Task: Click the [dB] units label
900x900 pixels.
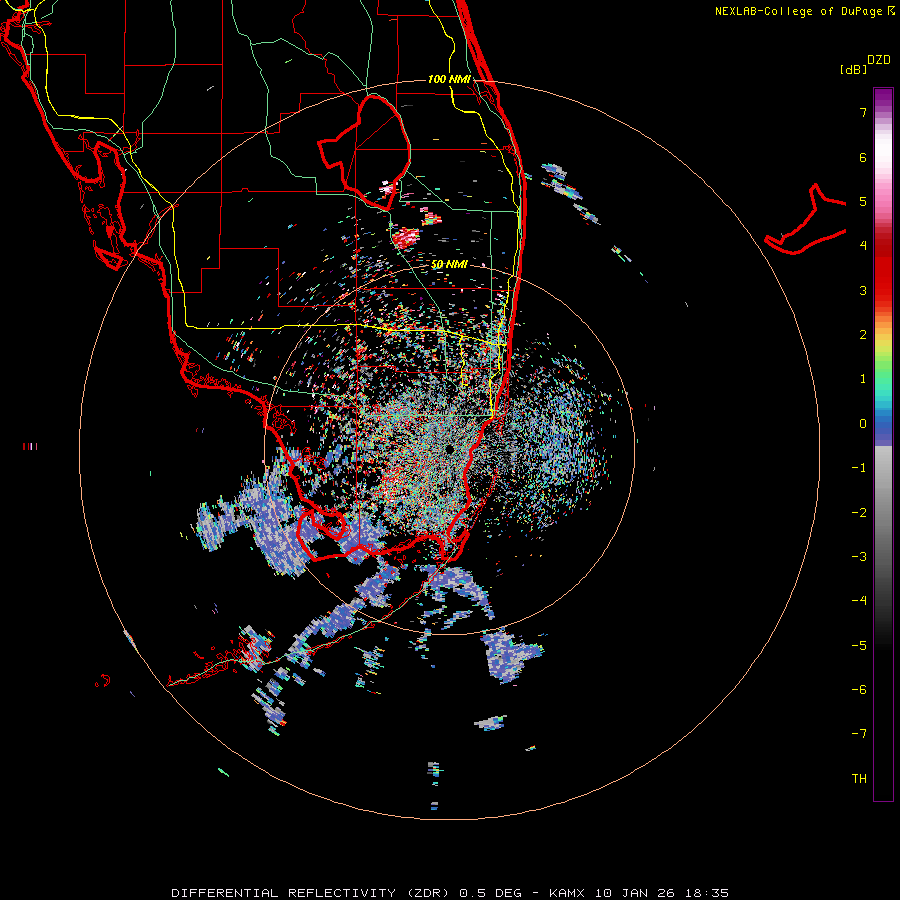Action: pos(854,69)
